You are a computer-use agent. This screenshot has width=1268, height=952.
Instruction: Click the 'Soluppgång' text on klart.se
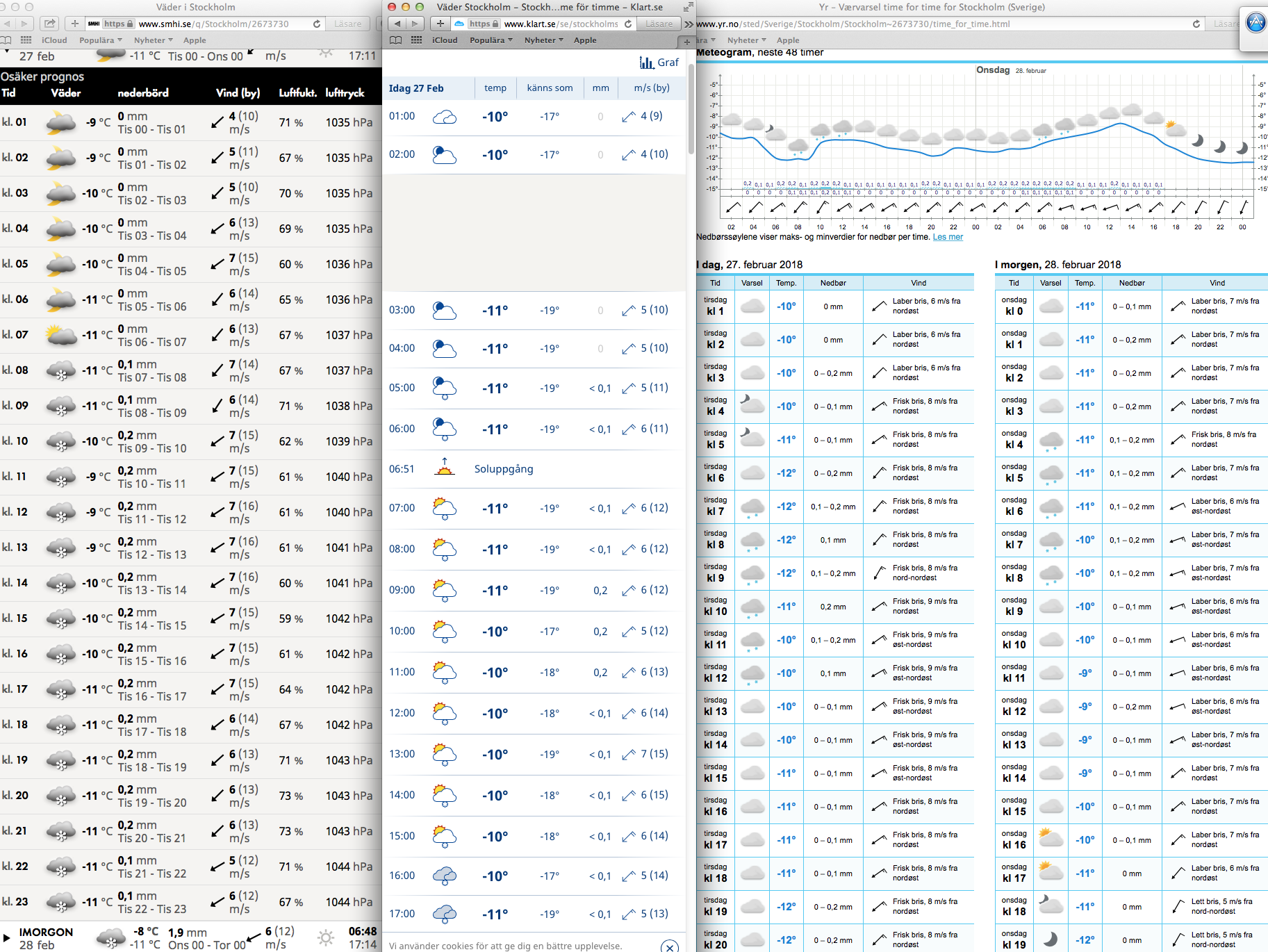point(504,469)
